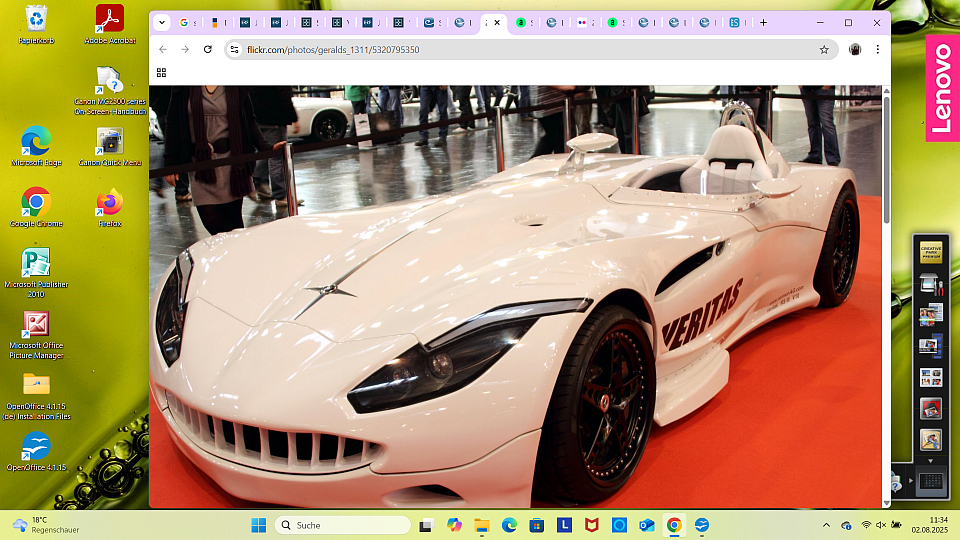Go forward in browser history
This screenshot has width=960, height=540.
(185, 50)
